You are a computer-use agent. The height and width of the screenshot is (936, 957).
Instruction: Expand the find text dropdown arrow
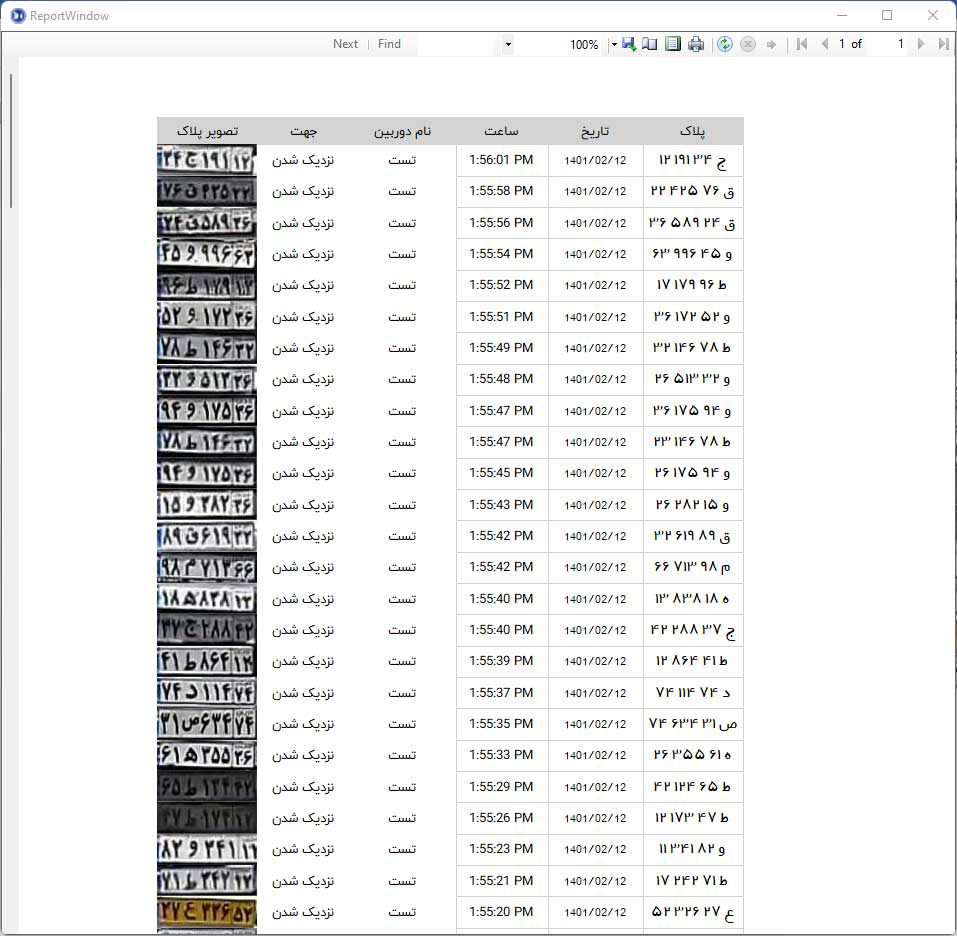(x=508, y=44)
